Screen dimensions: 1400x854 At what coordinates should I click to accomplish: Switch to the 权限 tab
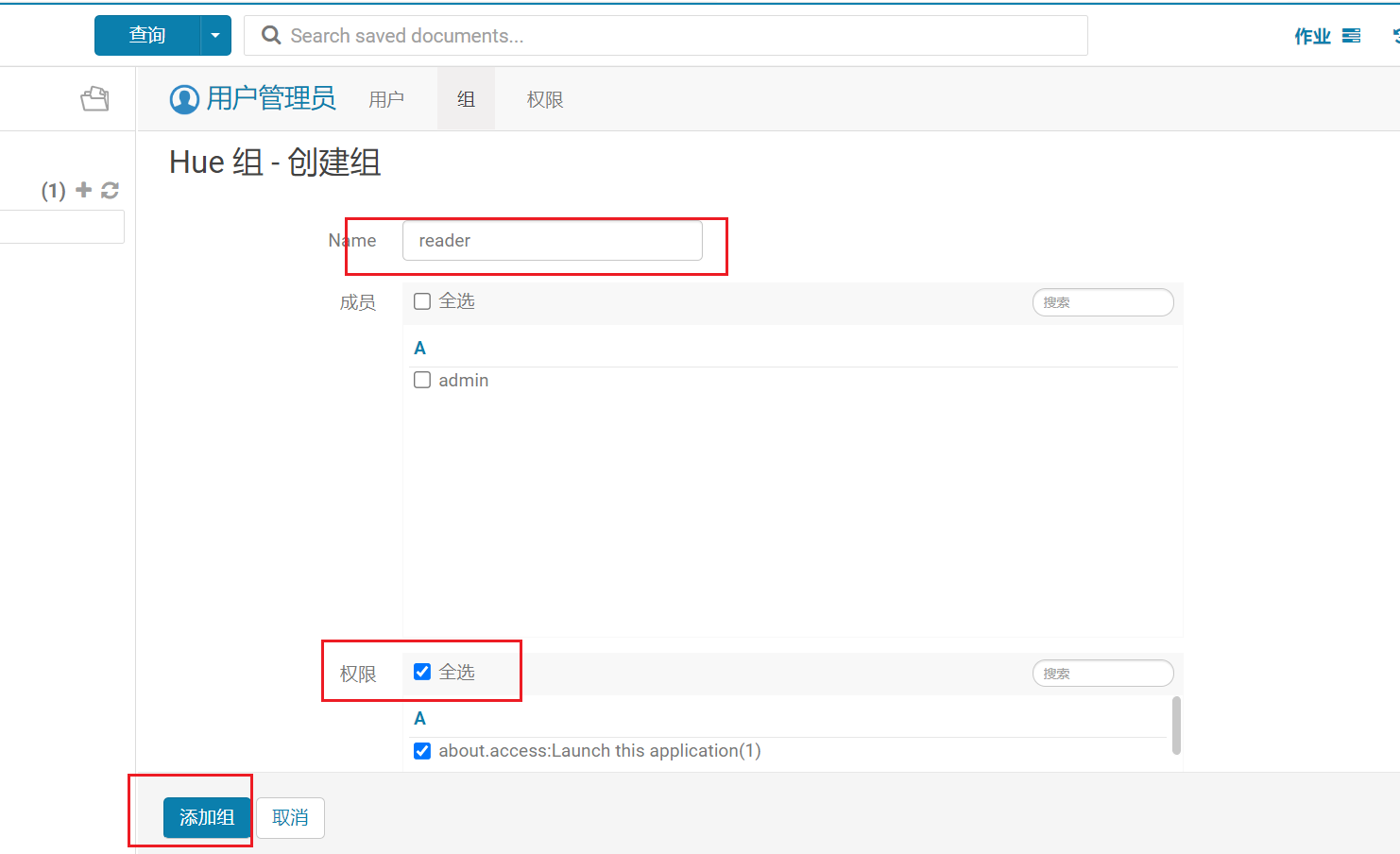click(x=545, y=99)
